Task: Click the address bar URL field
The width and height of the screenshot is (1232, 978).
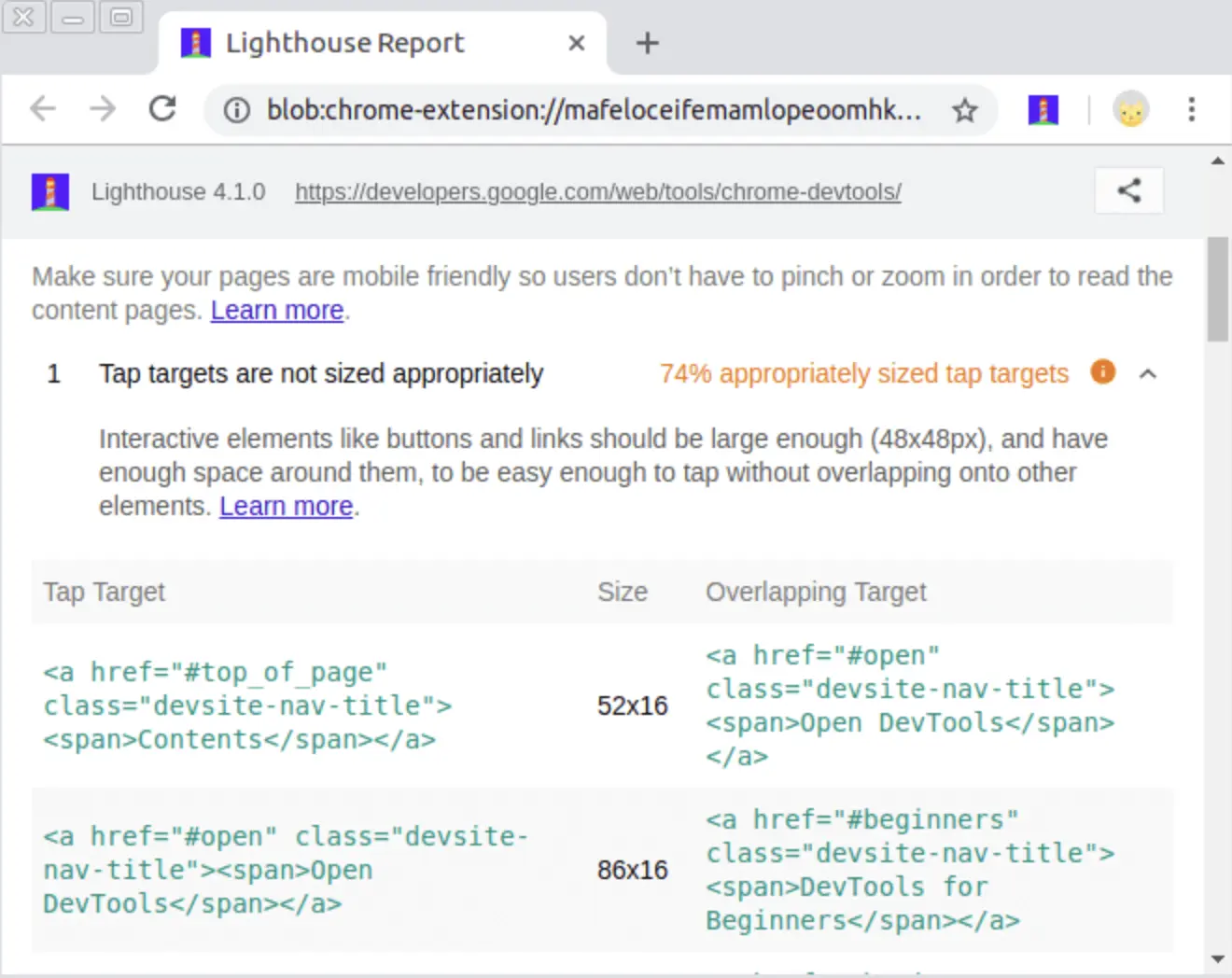Action: 594,110
